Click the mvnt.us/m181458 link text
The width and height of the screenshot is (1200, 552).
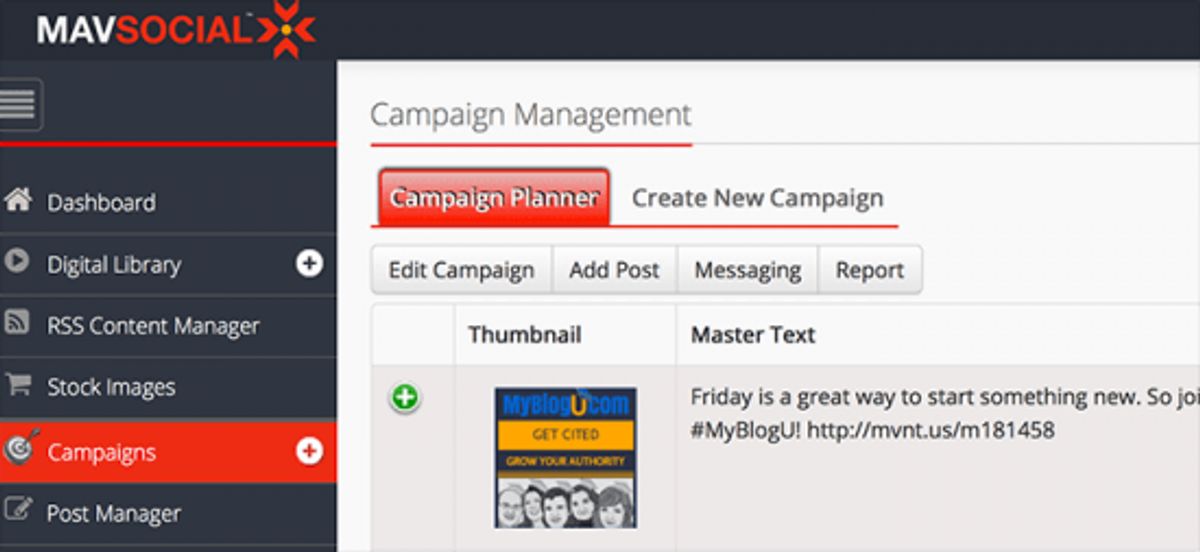click(x=931, y=431)
